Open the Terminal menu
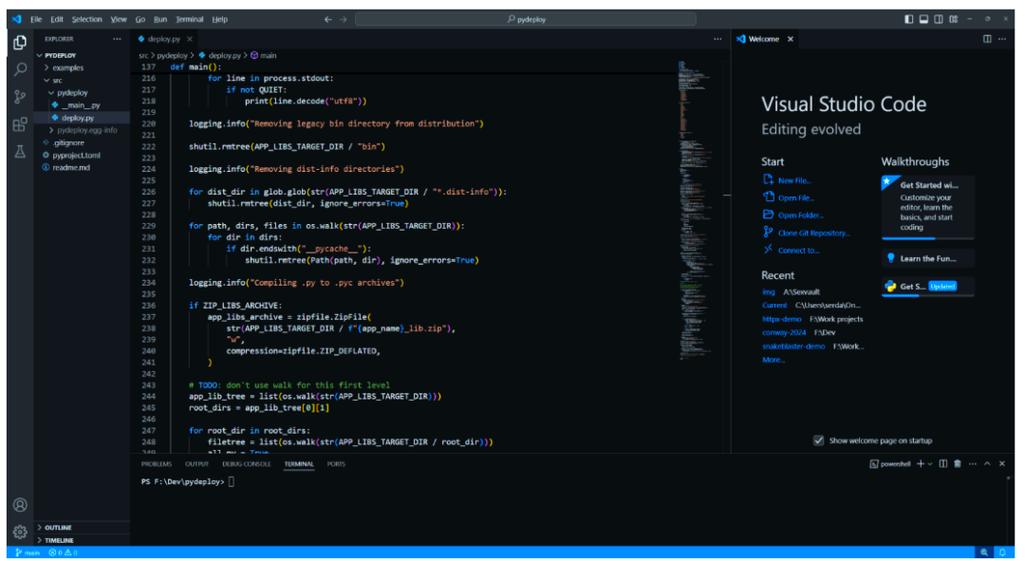 pos(189,19)
